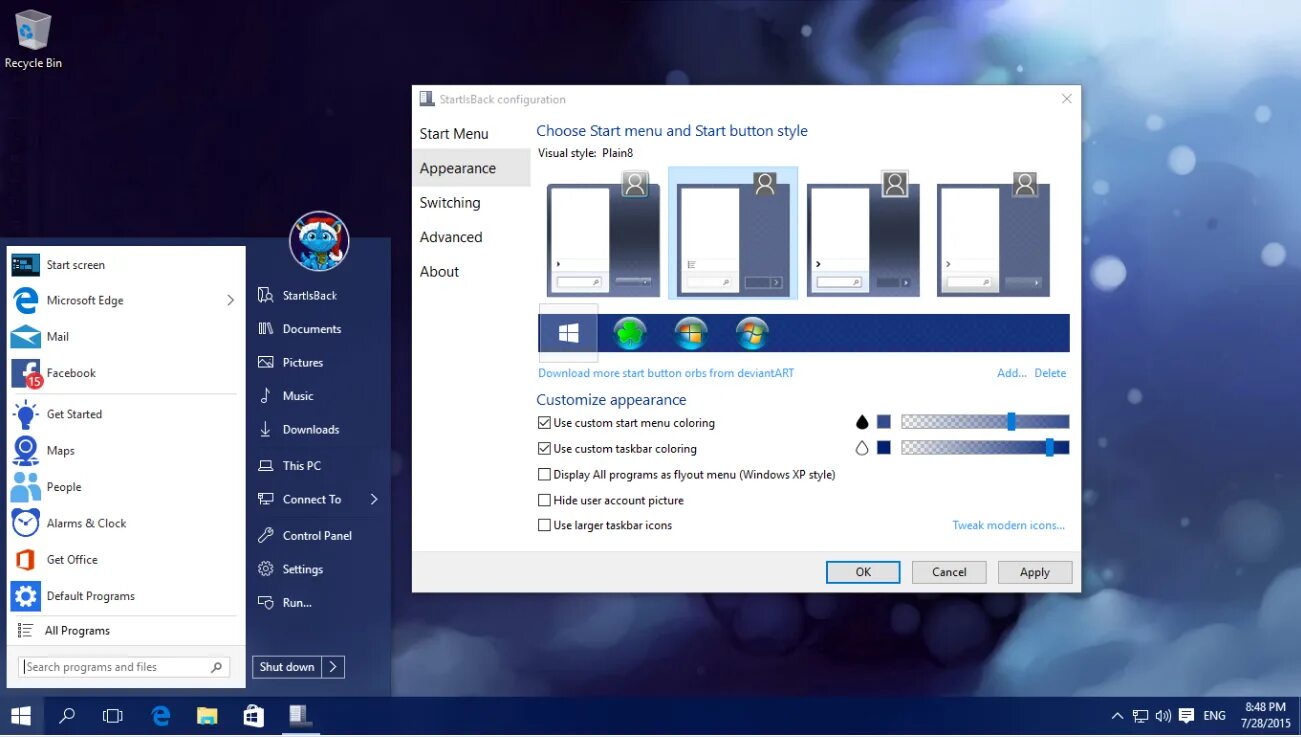The height and width of the screenshot is (737, 1301).
Task: Click start menu opacity slider
Action: (985, 422)
